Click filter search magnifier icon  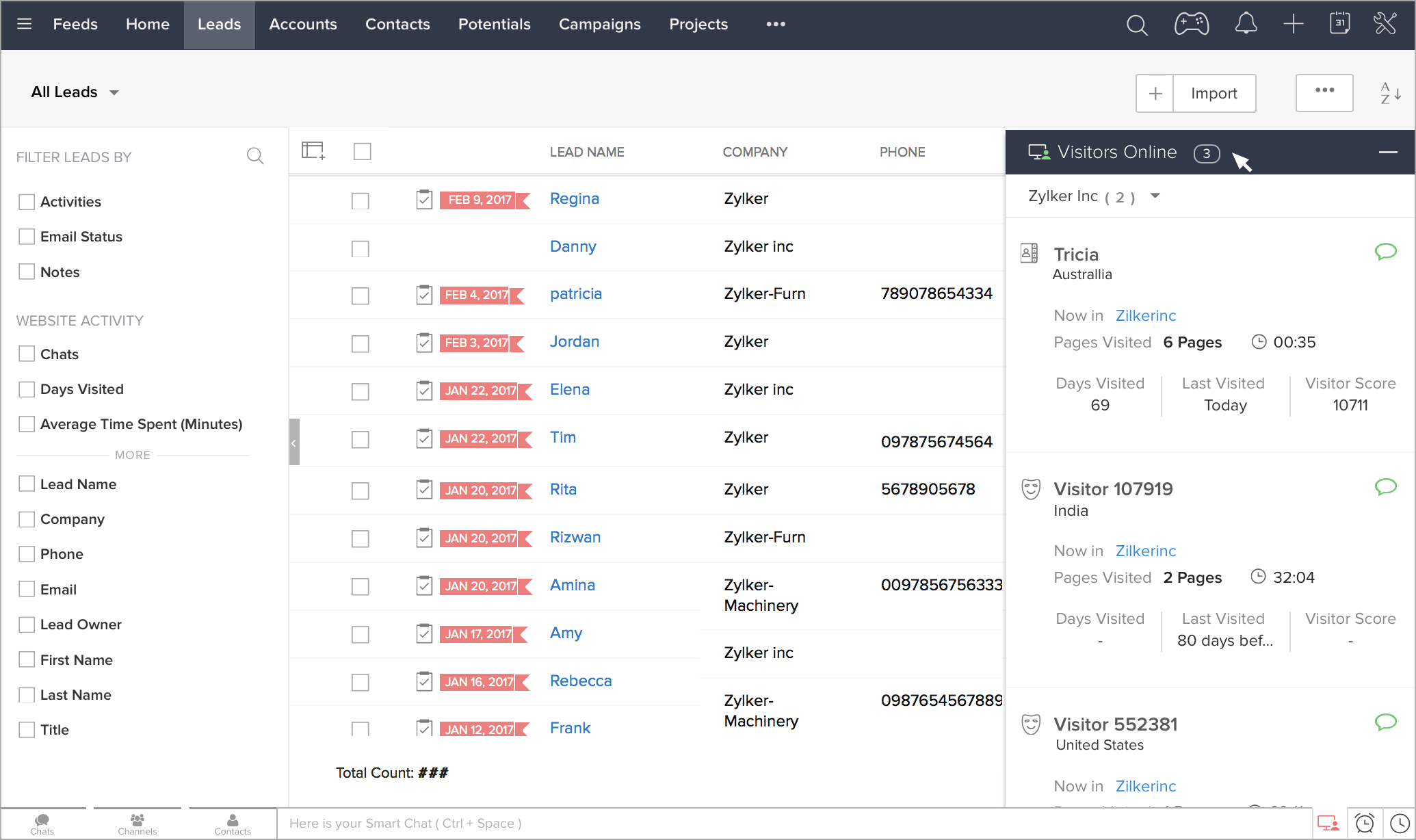coord(255,157)
